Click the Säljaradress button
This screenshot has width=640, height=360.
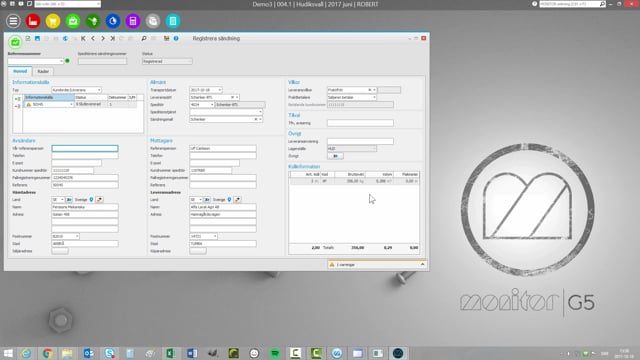pos(60,251)
